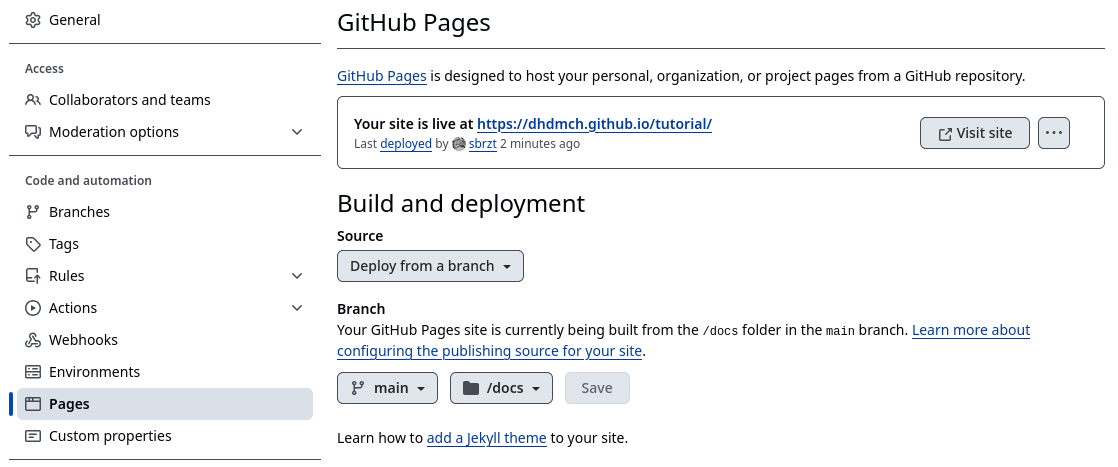1118x467 pixels.
Task: Click the Environments icon in sidebar
Action: 33,372
